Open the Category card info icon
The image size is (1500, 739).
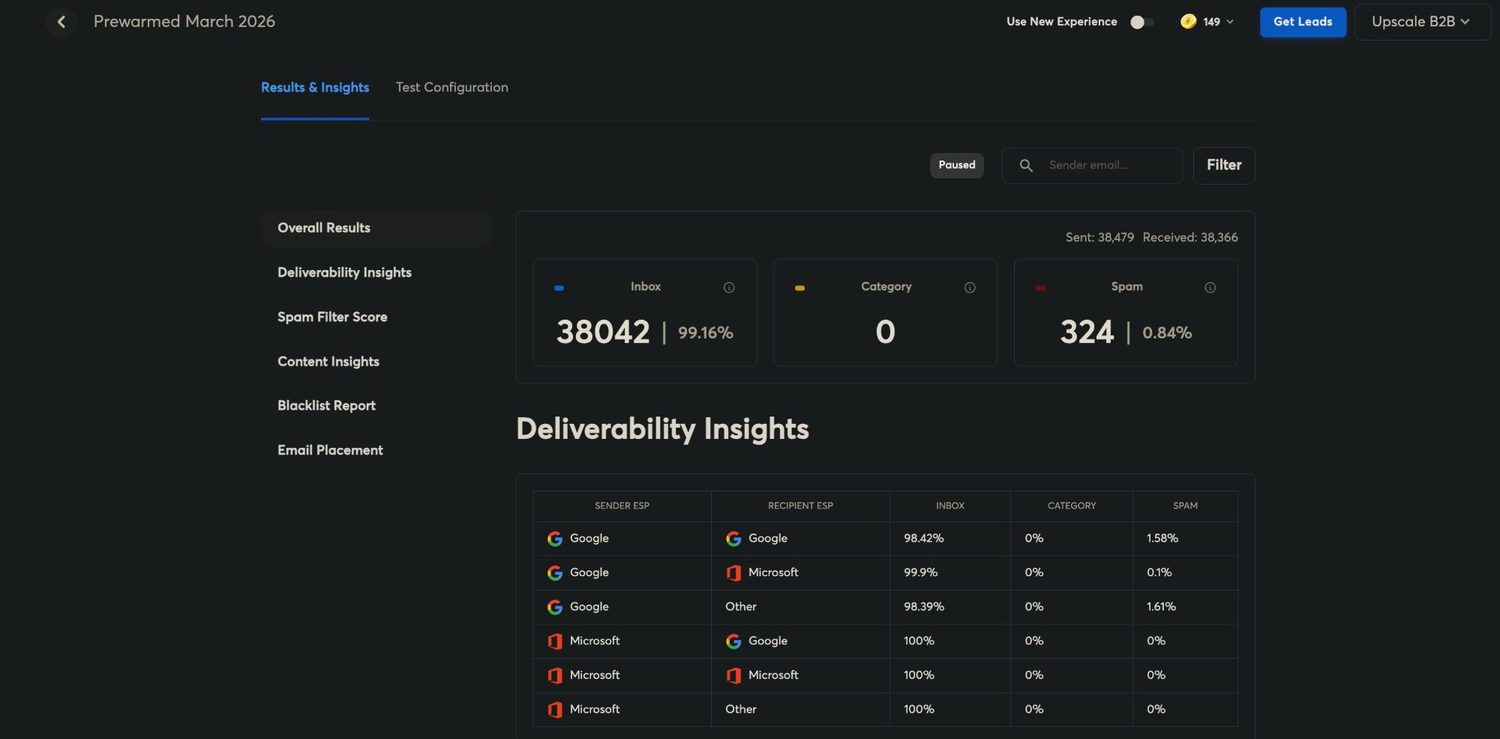coord(970,288)
